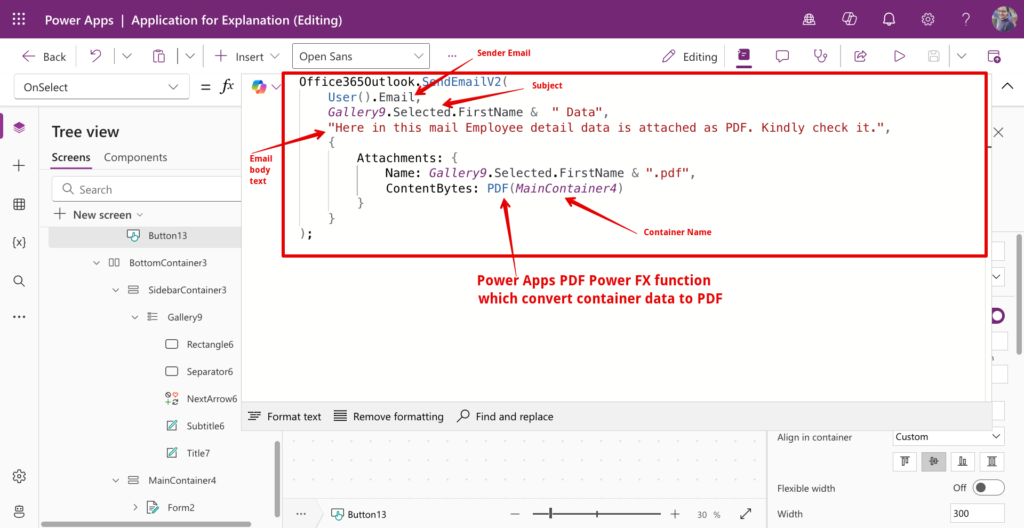Open the sidebar Settings gear at bottom
Image resolution: width=1024 pixels, height=528 pixels.
[x=19, y=475]
